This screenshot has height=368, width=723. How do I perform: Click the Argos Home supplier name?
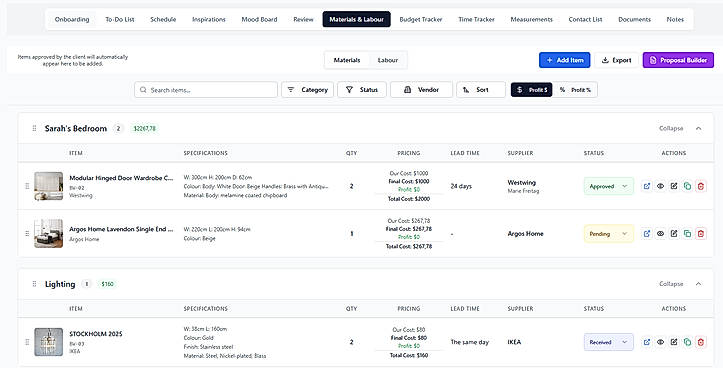[x=525, y=234]
